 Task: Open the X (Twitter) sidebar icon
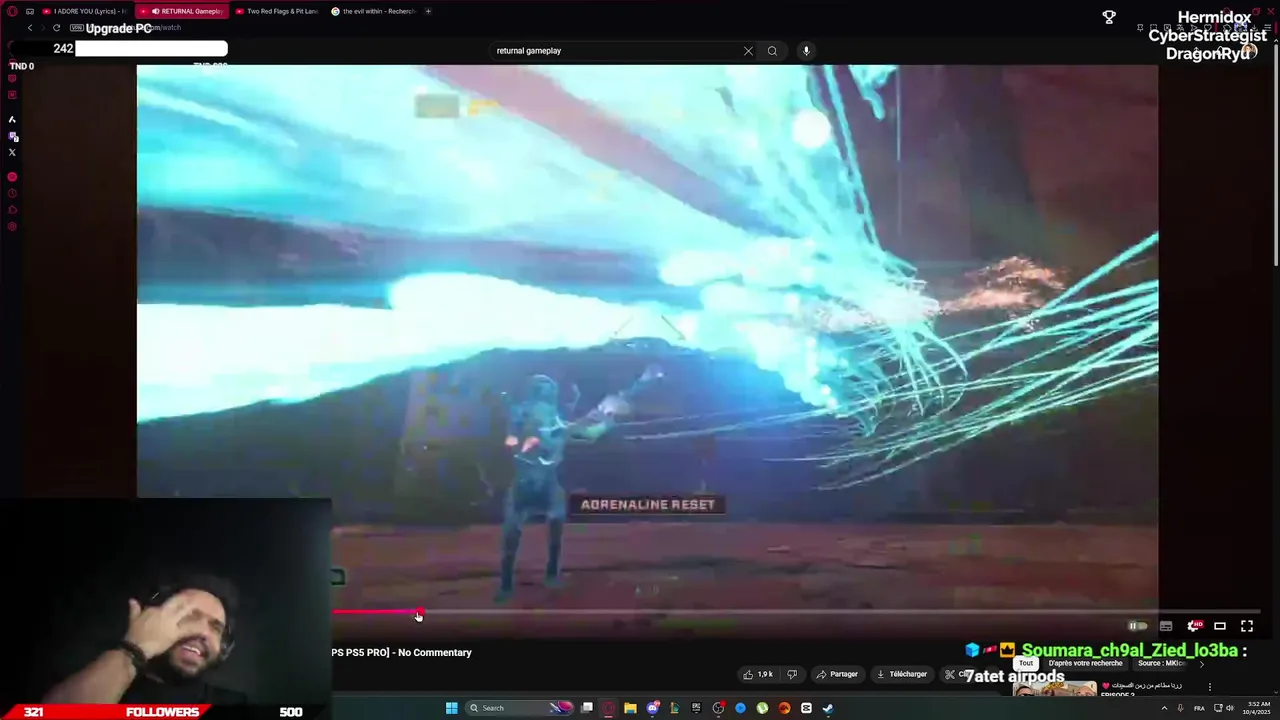tap(12, 152)
